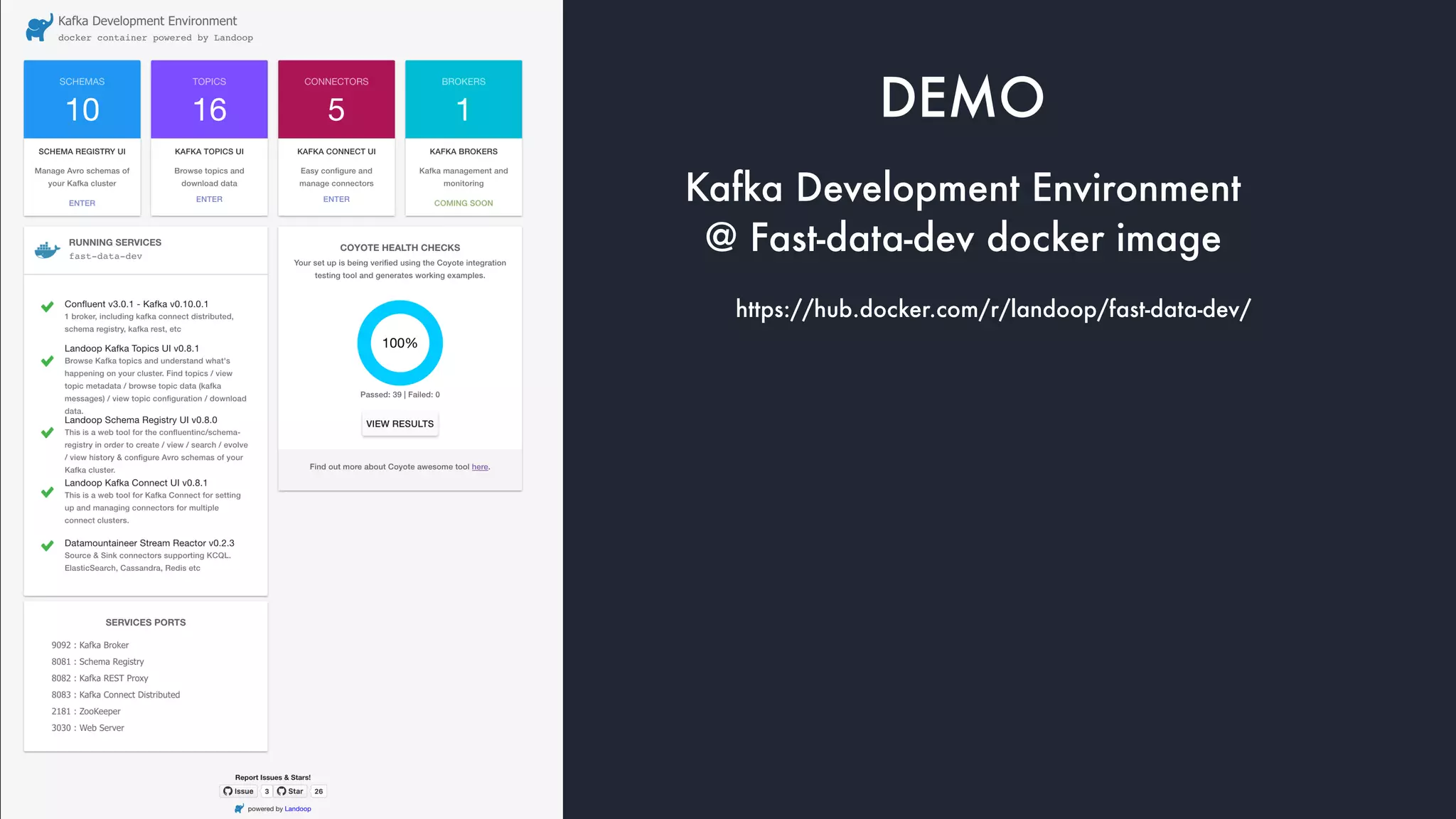Click the Landoop Schema Registry UI v0.8.0 heading
This screenshot has height=819, width=1456.
pyautogui.click(x=141, y=420)
